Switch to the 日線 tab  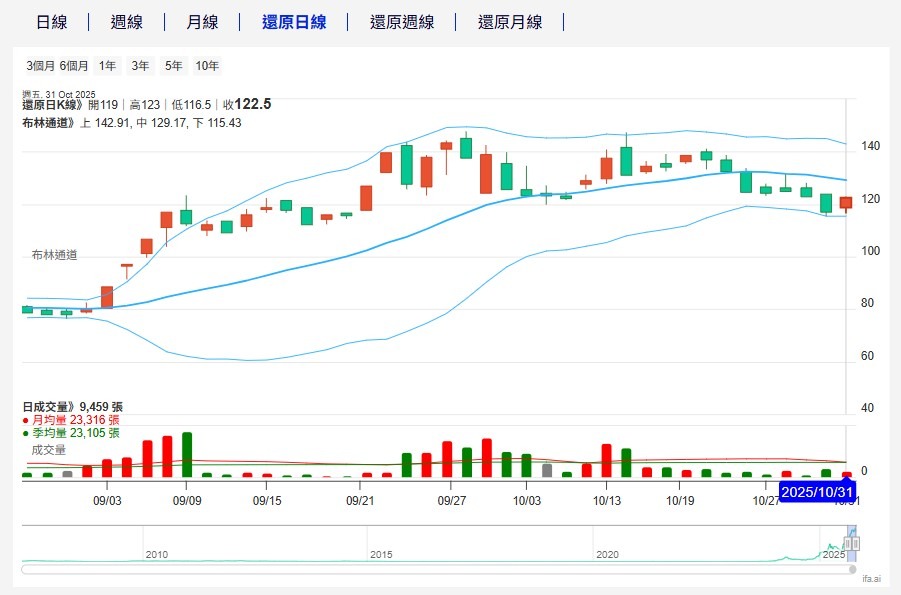51,22
